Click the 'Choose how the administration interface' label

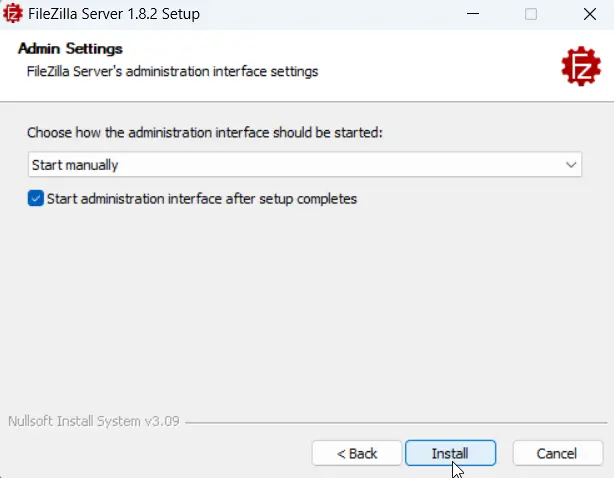(204, 132)
